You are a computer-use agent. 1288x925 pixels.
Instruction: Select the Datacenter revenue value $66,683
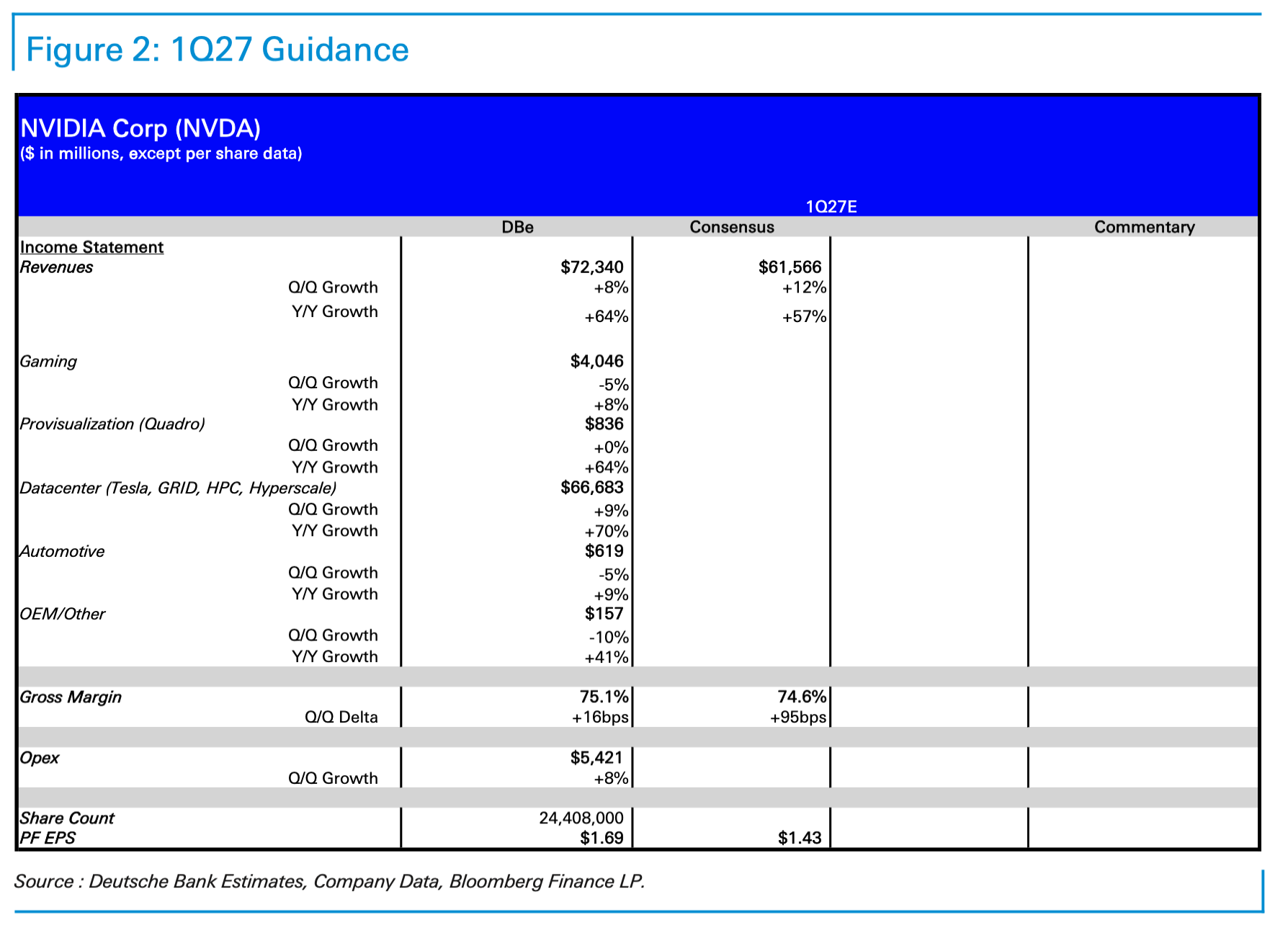point(591,488)
